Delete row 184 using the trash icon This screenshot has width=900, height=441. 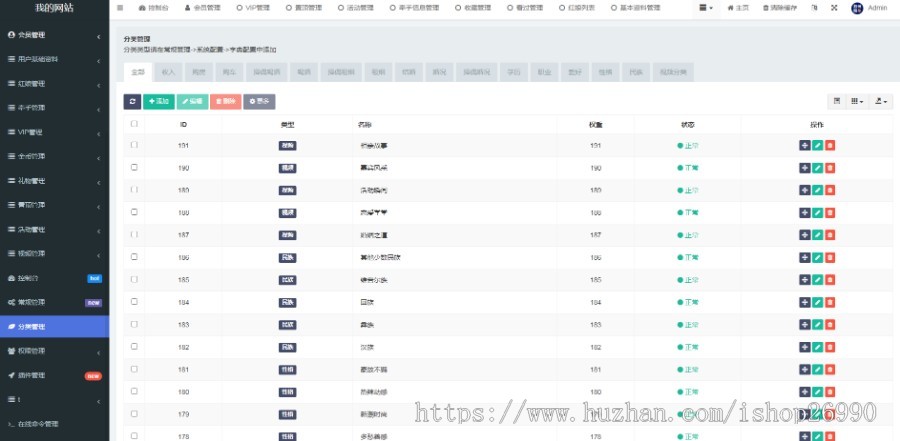pos(830,302)
